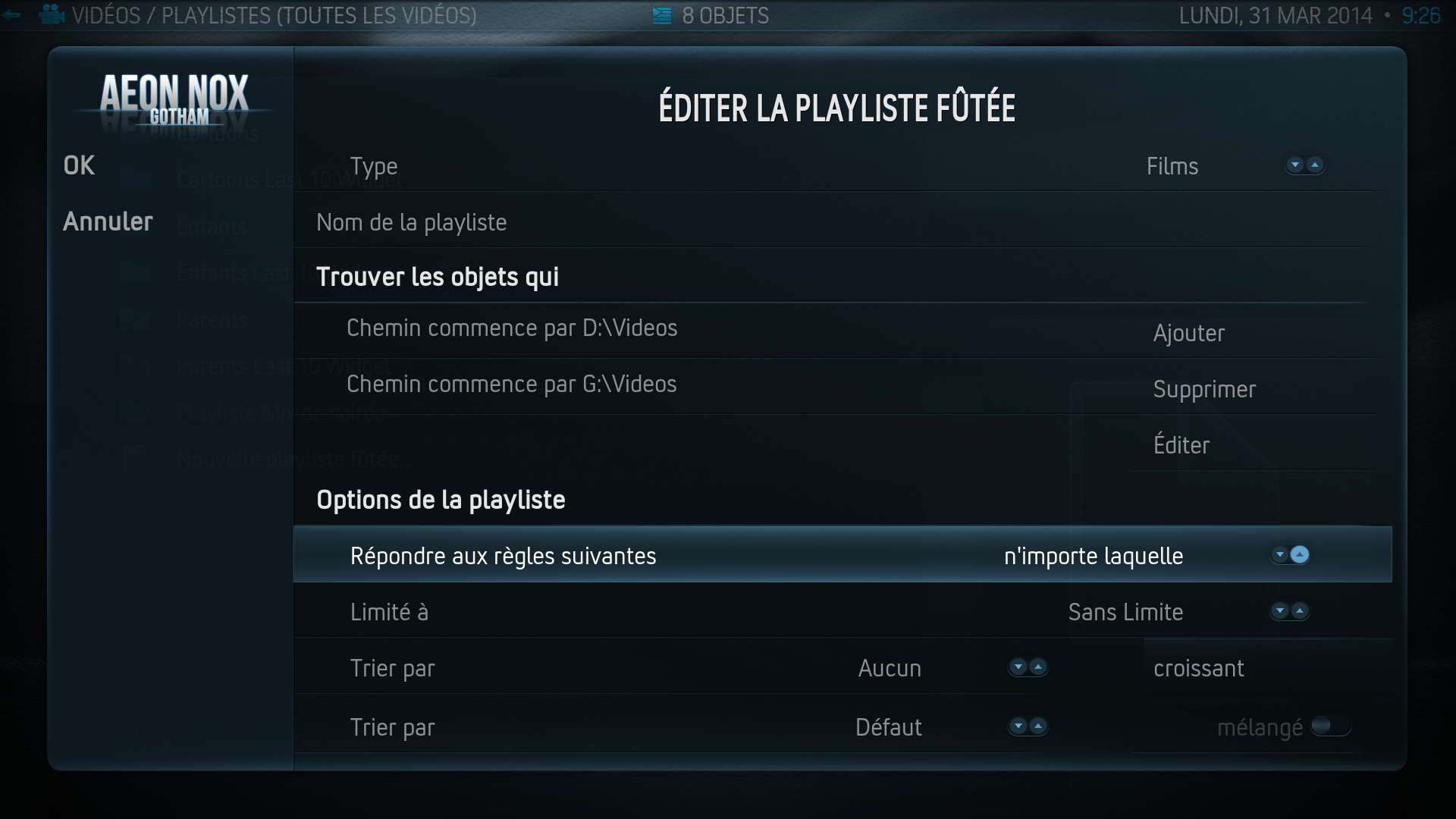Click the list icon beside 8 OBJETS
Viewport: 1456px width, 819px height.
[x=662, y=15]
